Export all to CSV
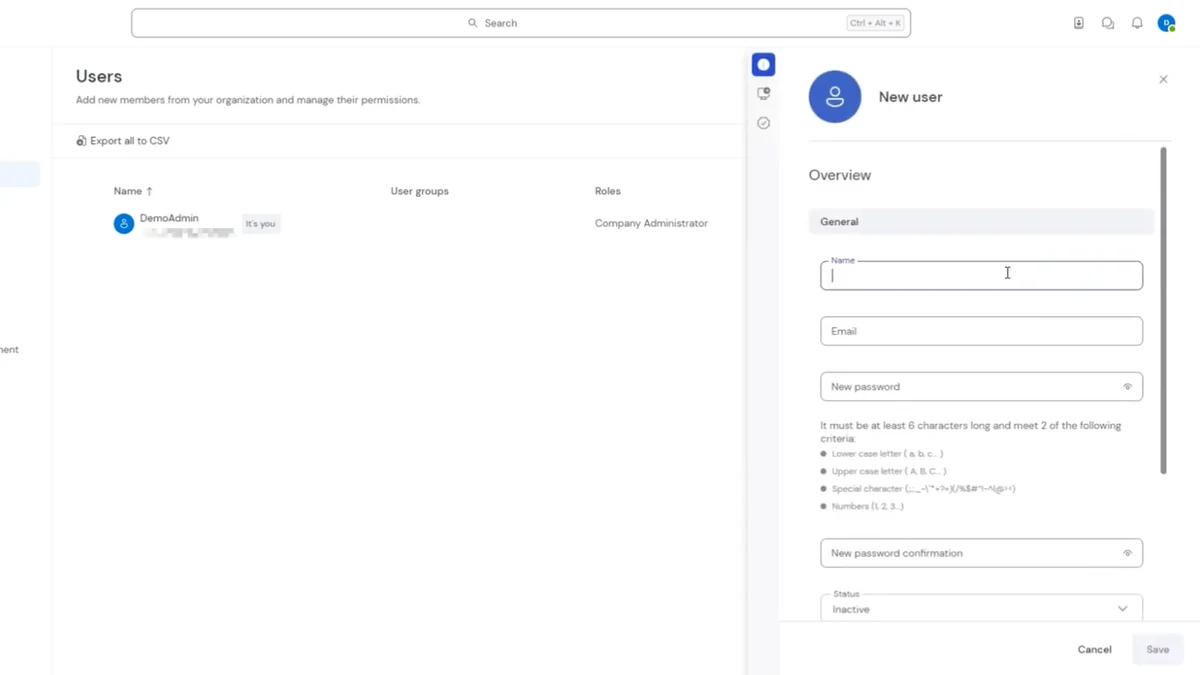The image size is (1200, 675). click(x=123, y=141)
